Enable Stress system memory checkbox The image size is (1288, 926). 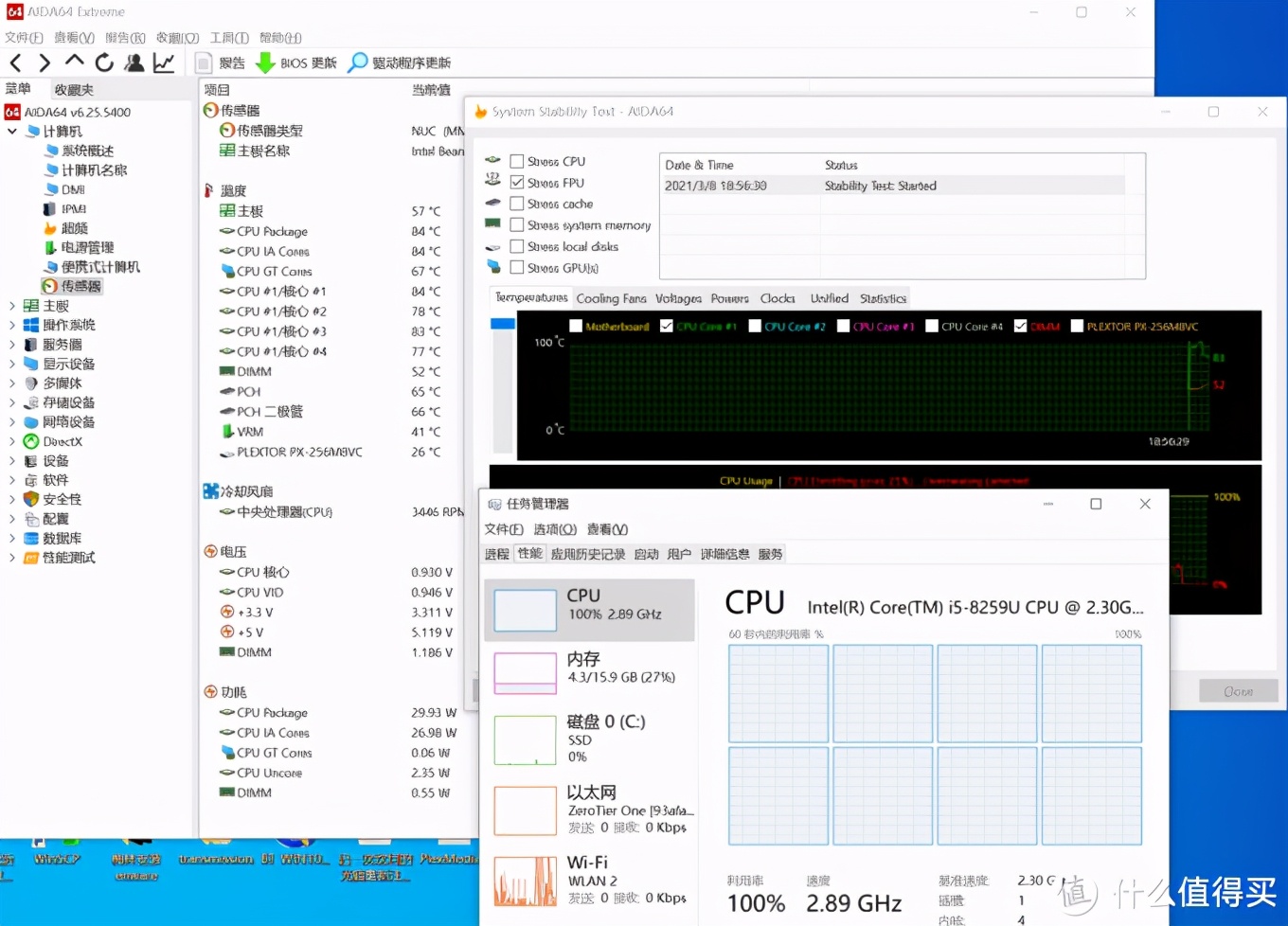point(517,225)
